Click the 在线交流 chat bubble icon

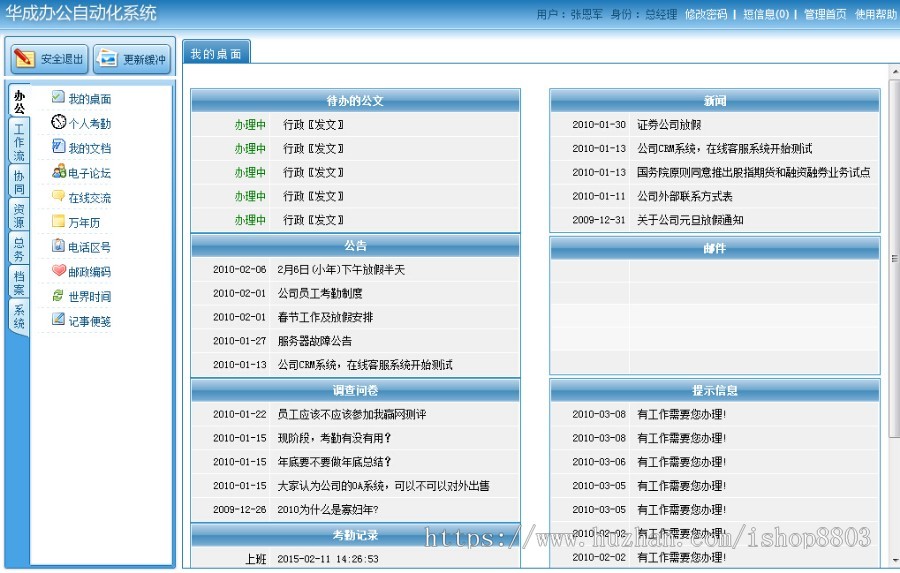(x=58, y=196)
